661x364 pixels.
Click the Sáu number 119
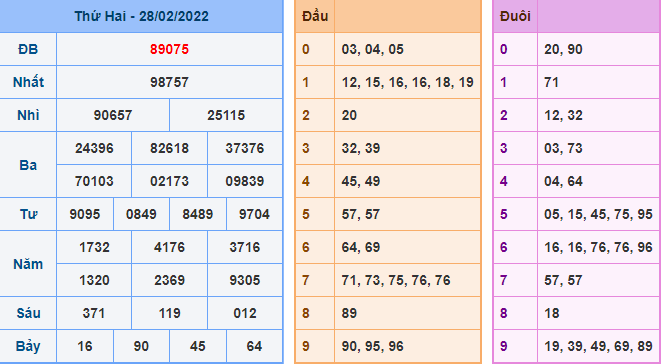[169, 313]
